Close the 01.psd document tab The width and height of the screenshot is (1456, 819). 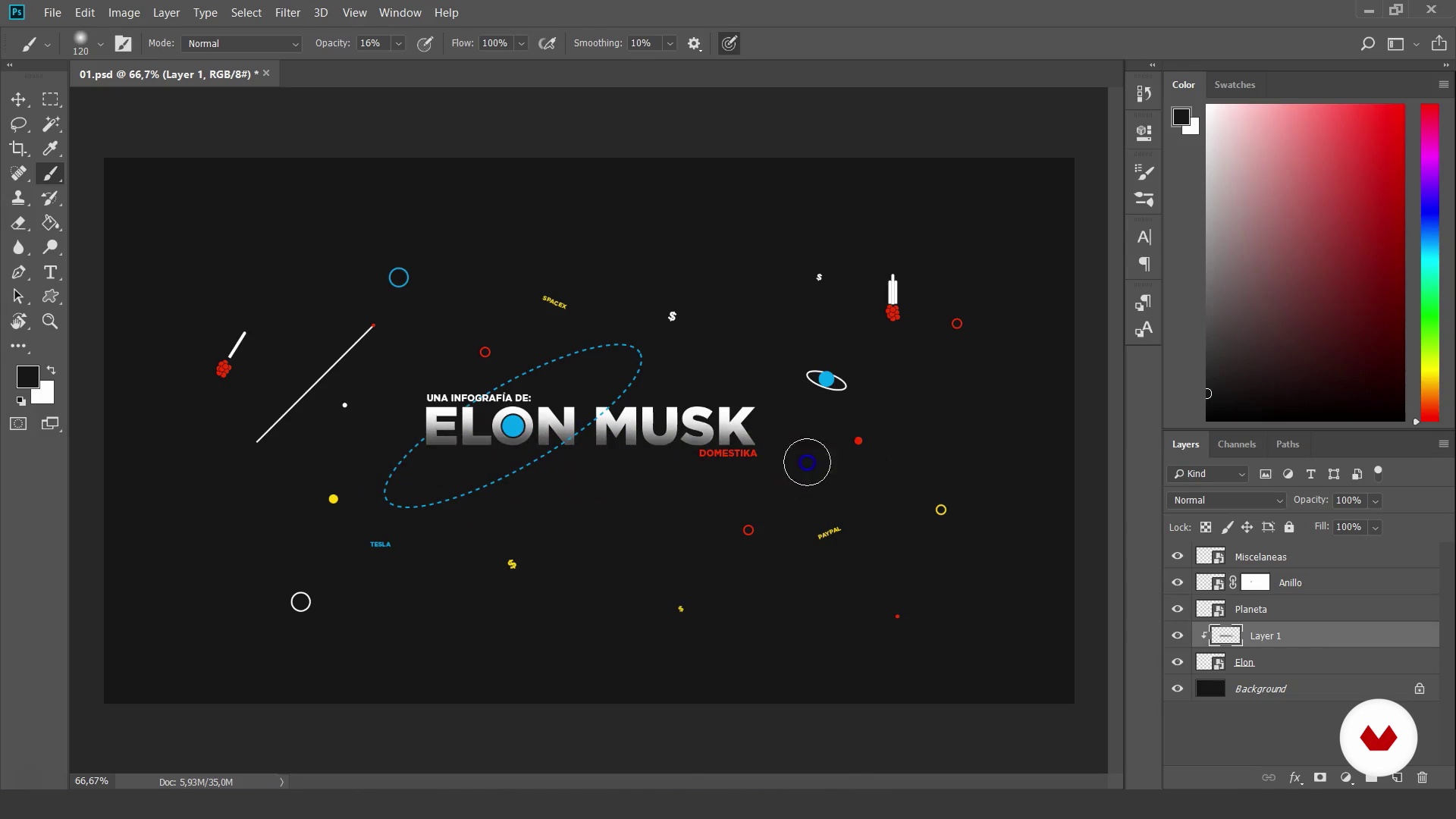(x=266, y=74)
